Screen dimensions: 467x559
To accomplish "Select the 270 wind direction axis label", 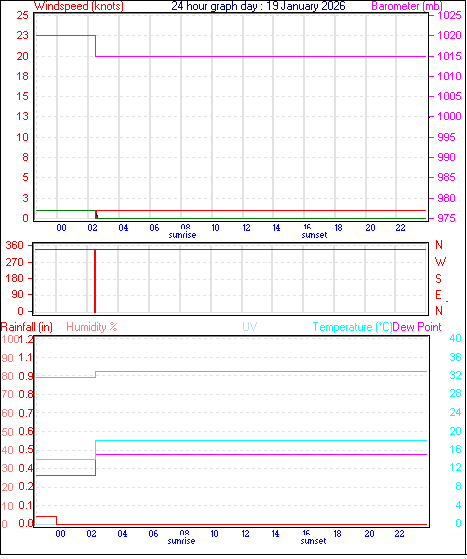I will click(x=15, y=262).
